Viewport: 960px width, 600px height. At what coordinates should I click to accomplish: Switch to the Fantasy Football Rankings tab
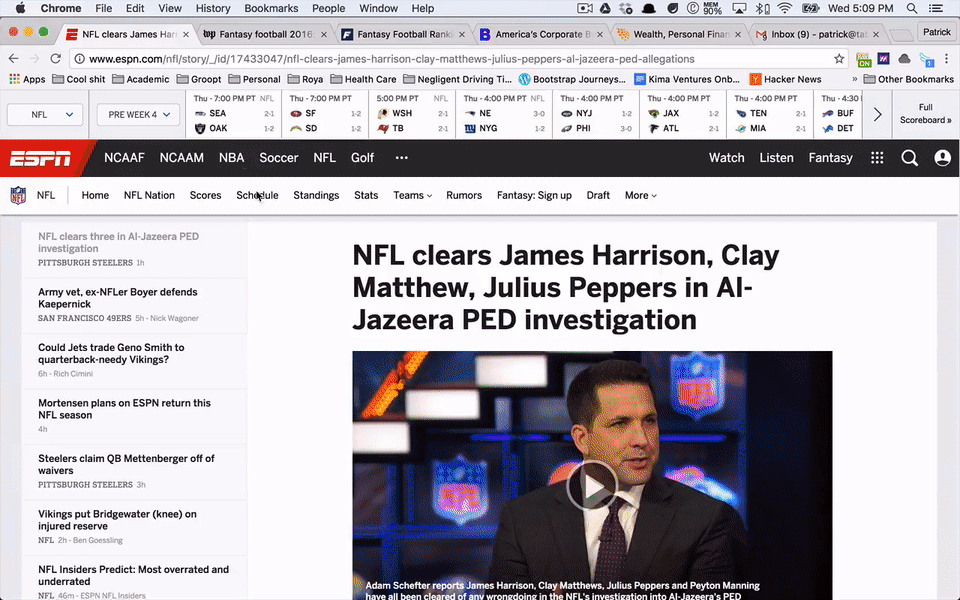(x=403, y=34)
